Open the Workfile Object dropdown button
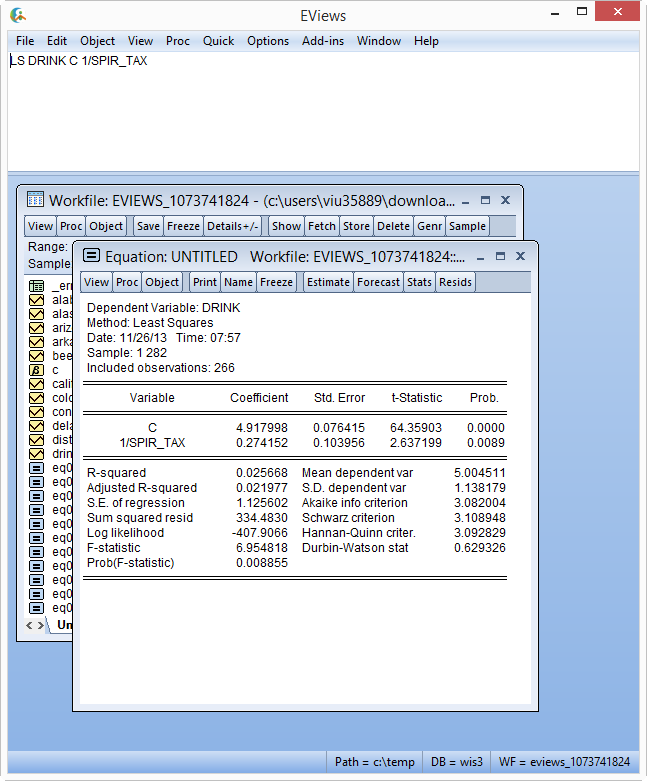This screenshot has height=781, width=647. [x=106, y=226]
